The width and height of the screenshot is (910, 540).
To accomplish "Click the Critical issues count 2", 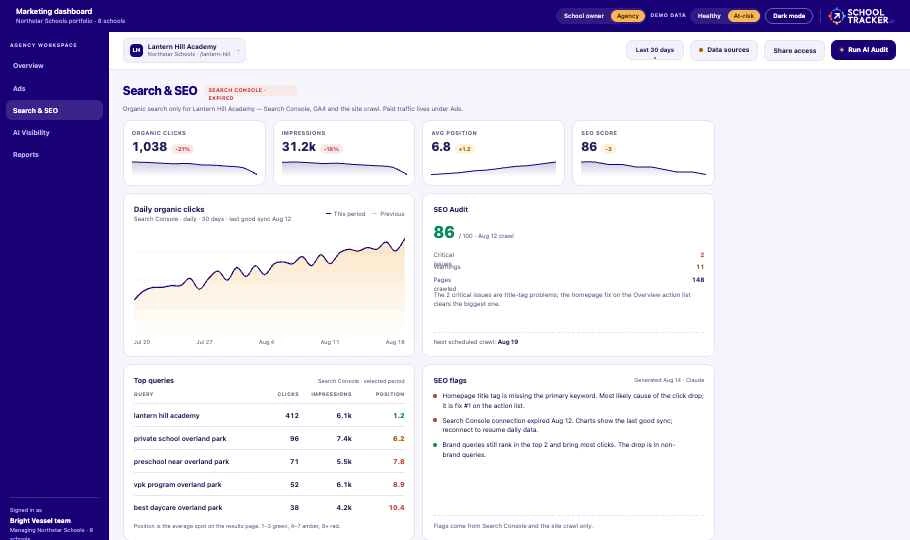I will click(702, 255).
